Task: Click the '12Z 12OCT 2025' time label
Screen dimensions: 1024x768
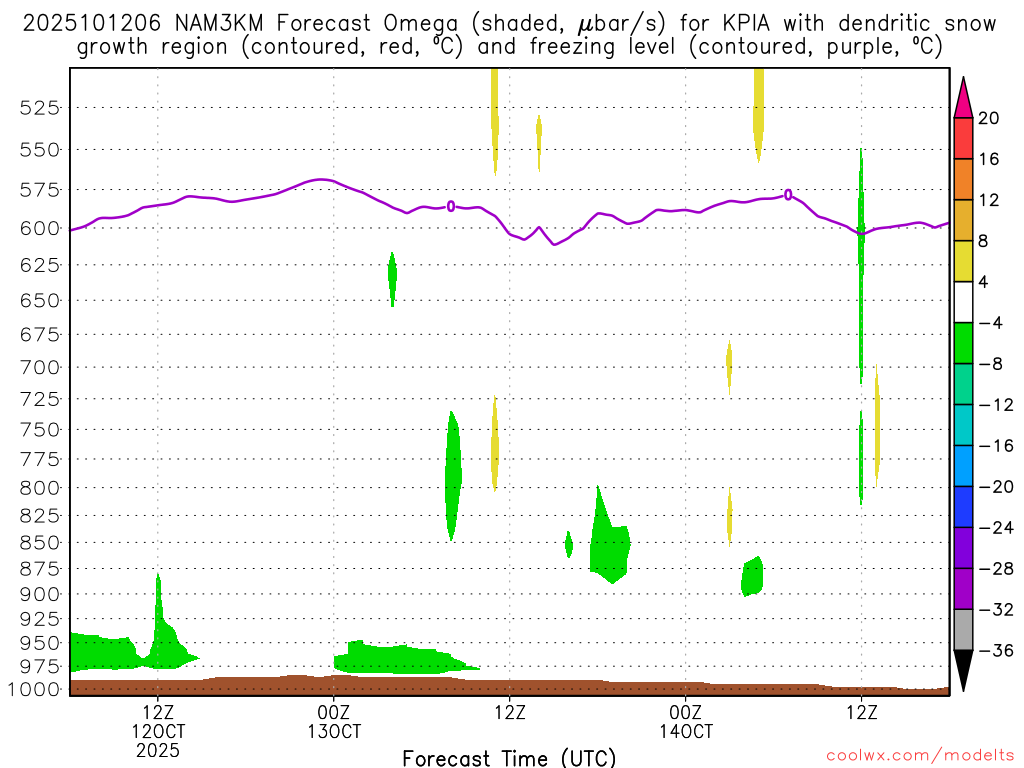Action: 158,731
